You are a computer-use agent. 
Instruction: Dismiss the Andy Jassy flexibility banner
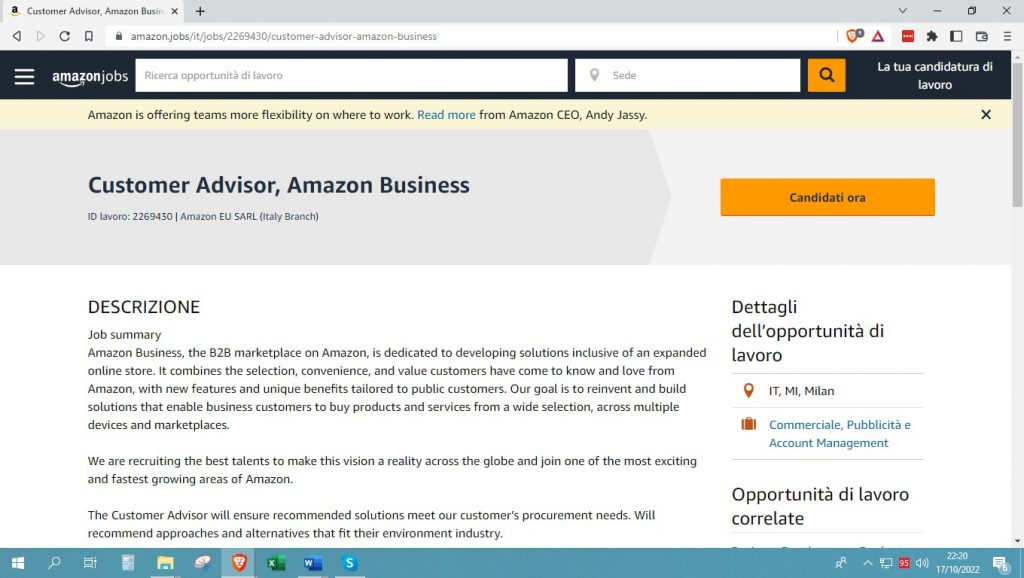point(986,115)
